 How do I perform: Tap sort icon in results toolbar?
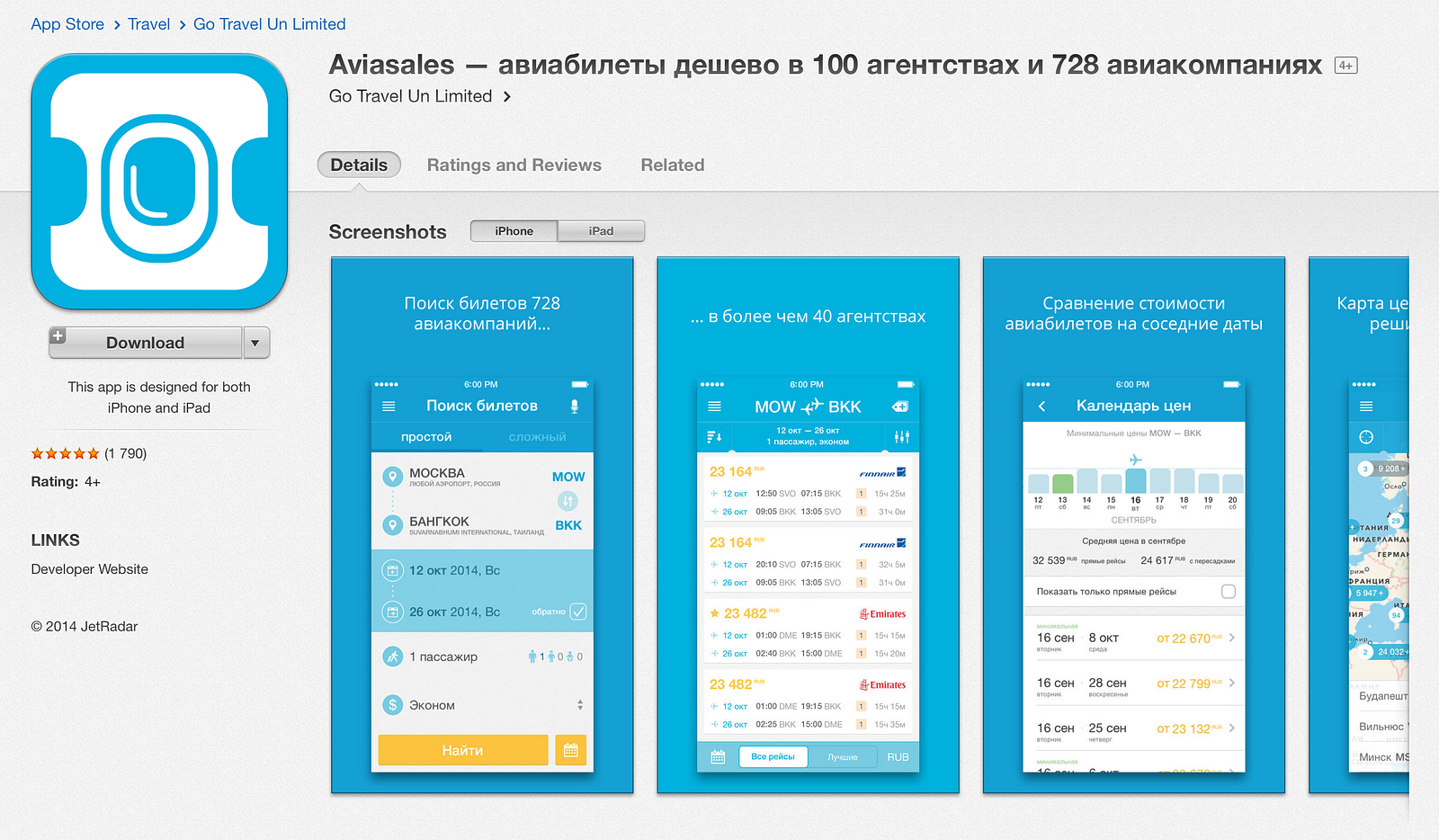coord(714,437)
